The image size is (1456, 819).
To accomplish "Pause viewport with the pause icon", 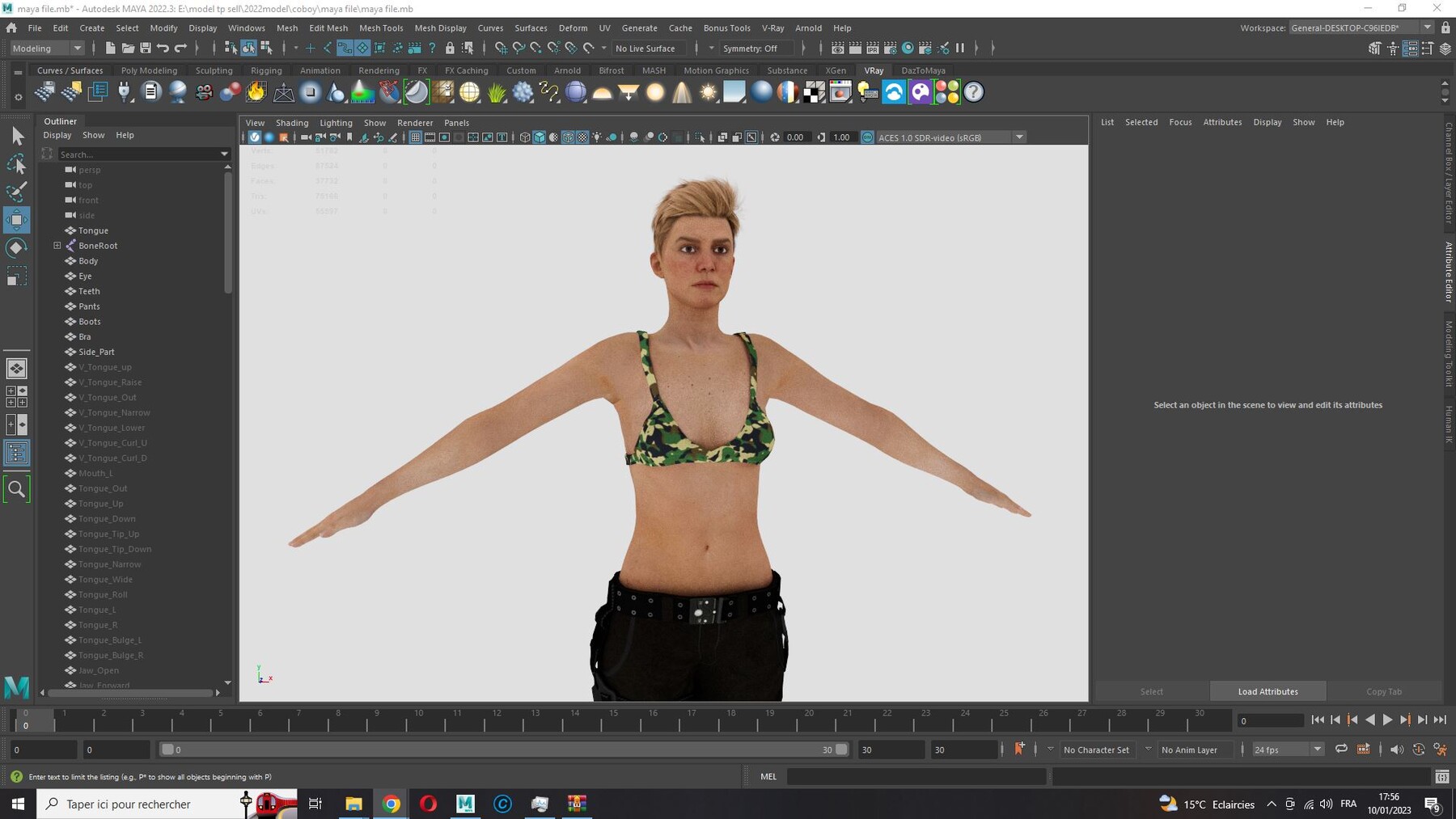I will pyautogui.click(x=960, y=49).
